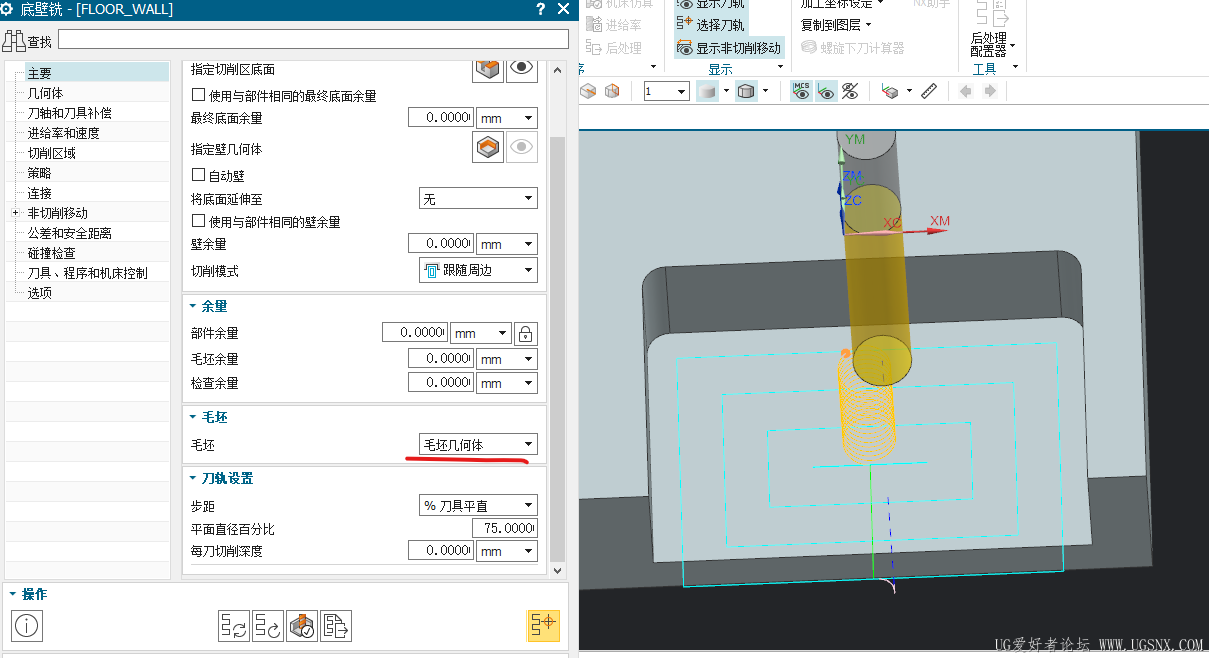Viewport: 1209px width, 658px height.
Task: Click the specify wall geometry icon
Action: pyautogui.click(x=488, y=148)
